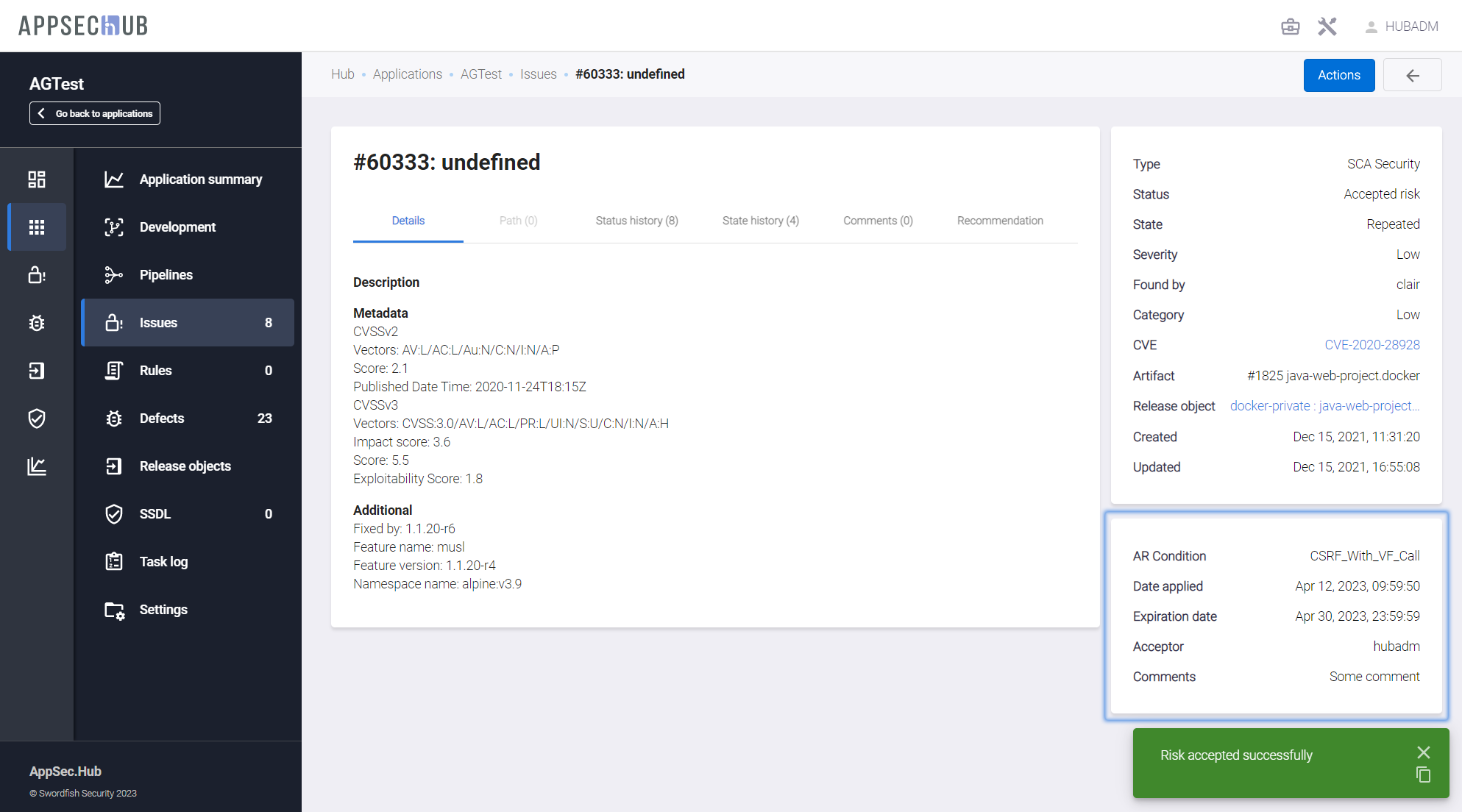Open the Actions dropdown button
Screen dimensions: 1462x812
click(x=1338, y=75)
